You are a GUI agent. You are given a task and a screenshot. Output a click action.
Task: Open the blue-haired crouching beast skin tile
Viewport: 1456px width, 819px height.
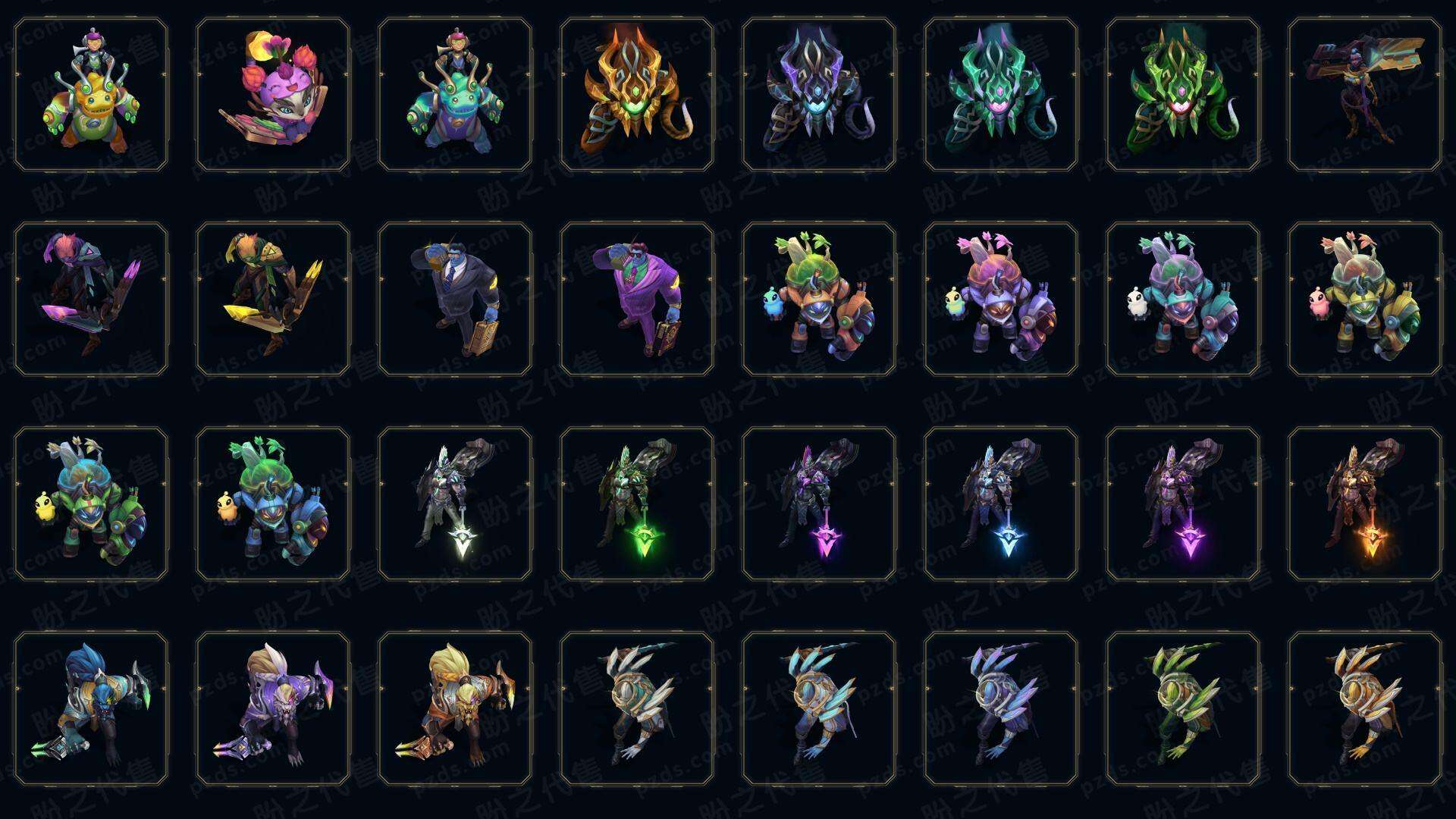[91, 708]
